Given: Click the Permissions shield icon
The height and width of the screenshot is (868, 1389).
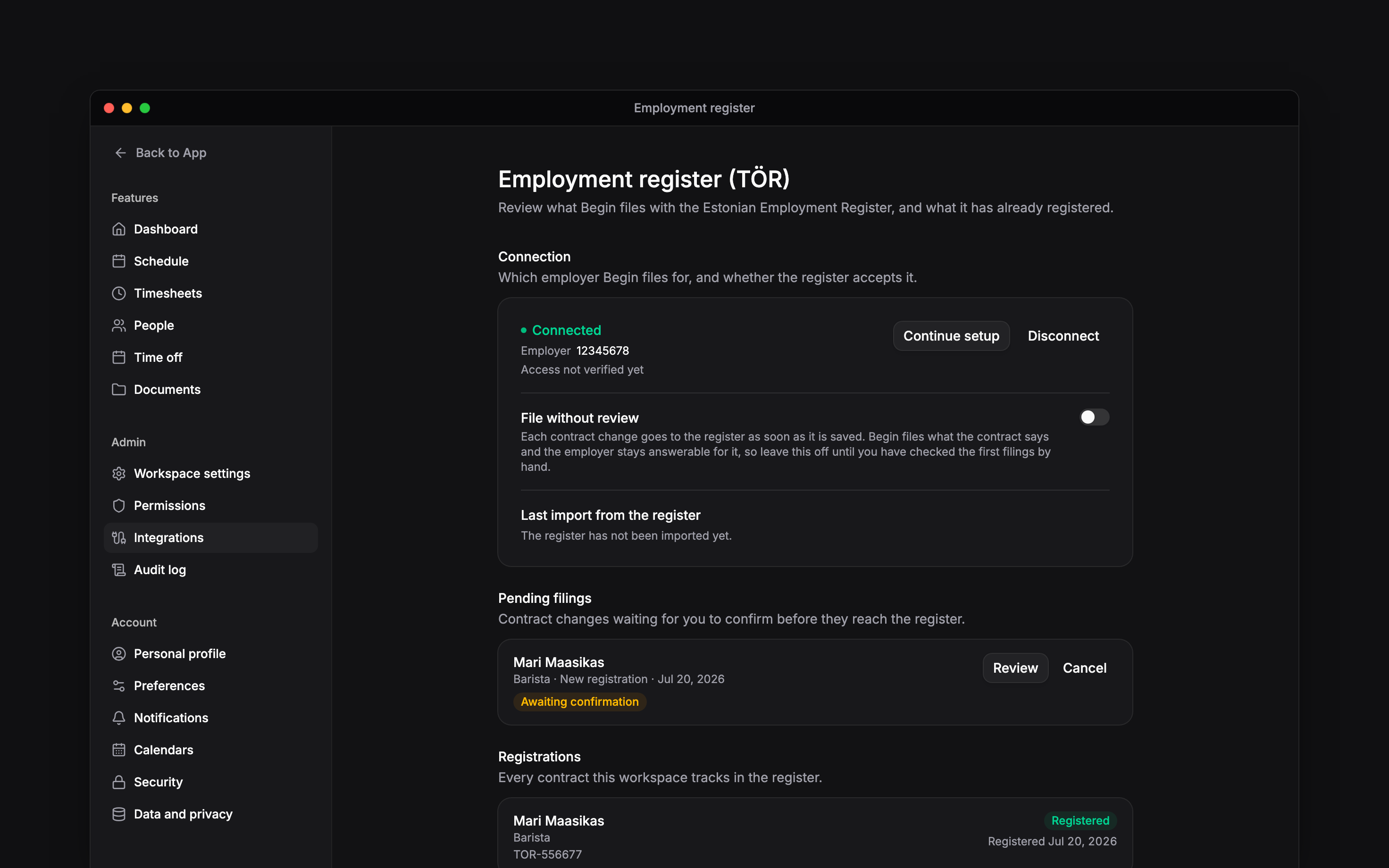Looking at the screenshot, I should 119,506.
